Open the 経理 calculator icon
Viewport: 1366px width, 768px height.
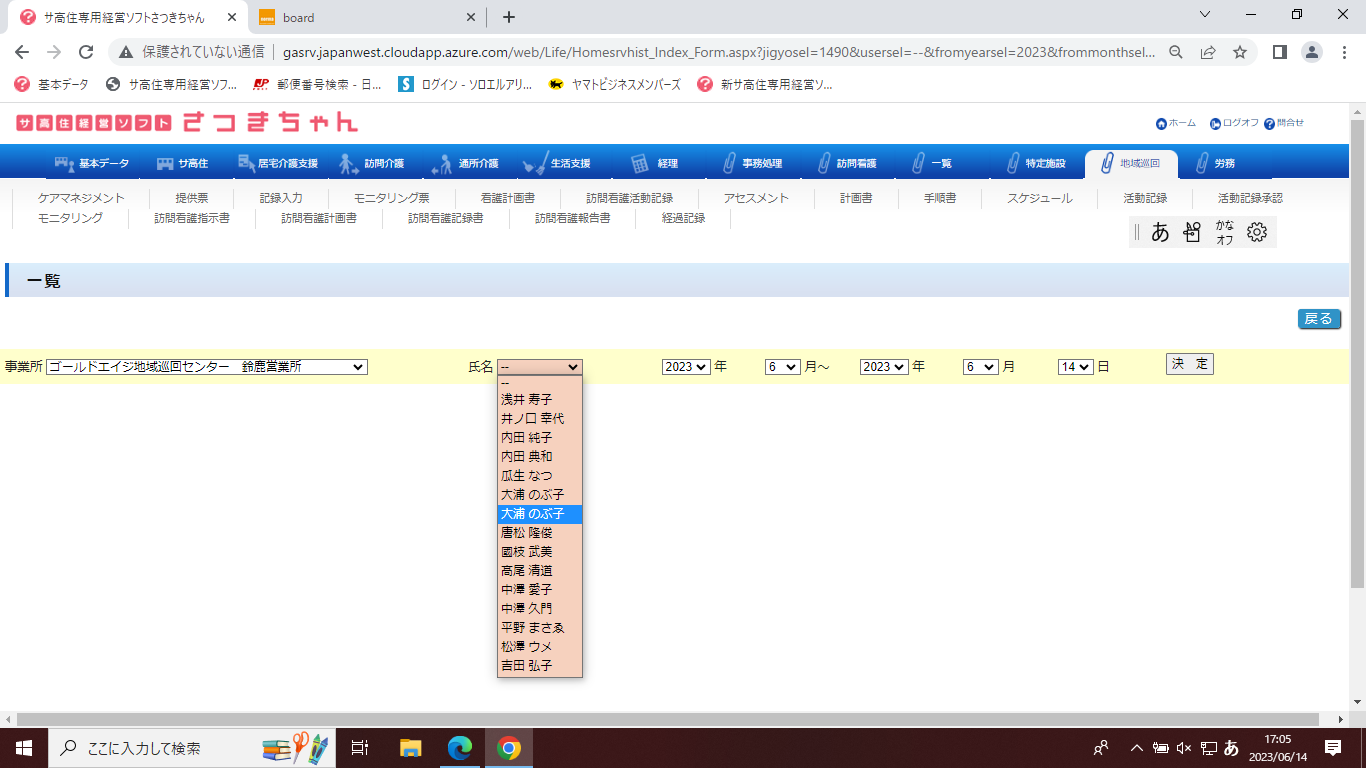coord(640,163)
